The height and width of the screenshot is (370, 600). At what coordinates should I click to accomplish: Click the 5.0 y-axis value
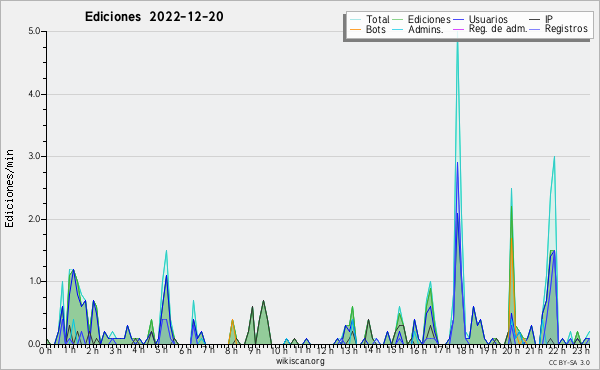click(x=34, y=31)
